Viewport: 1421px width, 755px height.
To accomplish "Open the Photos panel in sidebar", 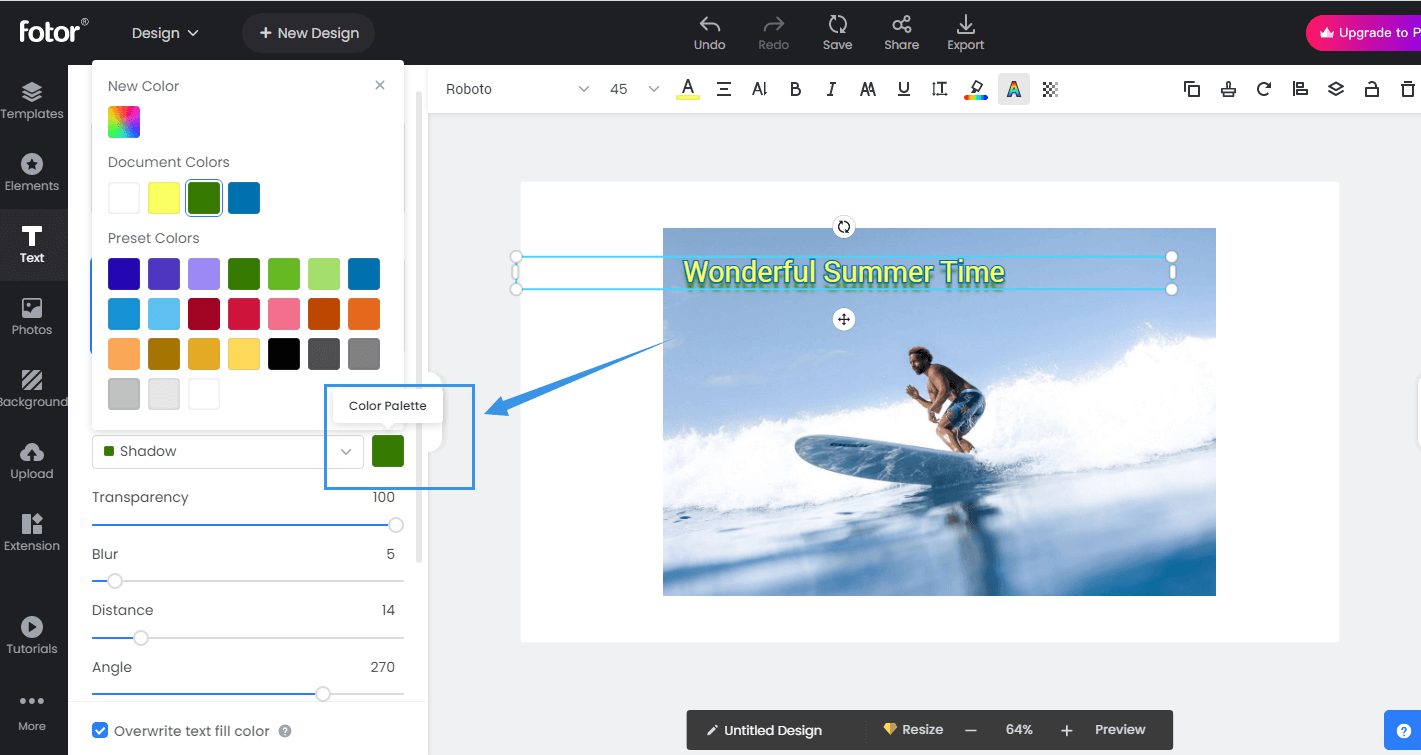I will [x=32, y=317].
